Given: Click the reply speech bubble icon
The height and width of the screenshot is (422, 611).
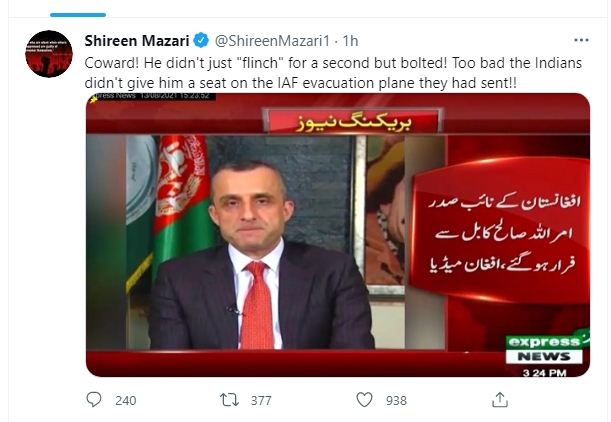Looking at the screenshot, I should (x=94, y=400).
